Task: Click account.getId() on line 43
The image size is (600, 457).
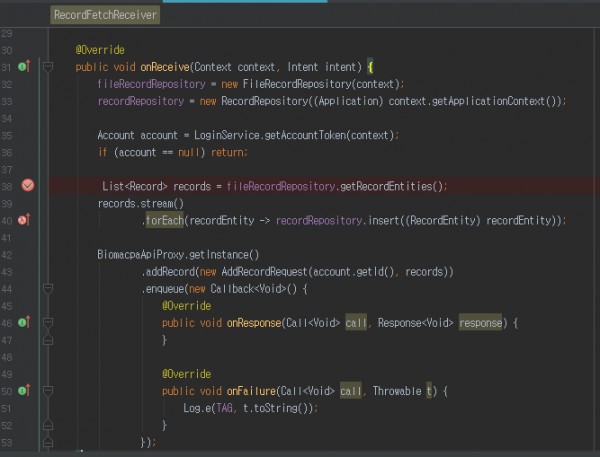Action: point(354,272)
